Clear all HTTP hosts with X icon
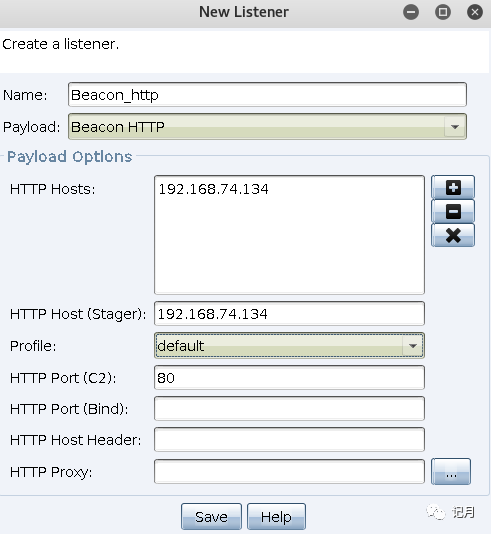491x534 pixels. tap(453, 235)
